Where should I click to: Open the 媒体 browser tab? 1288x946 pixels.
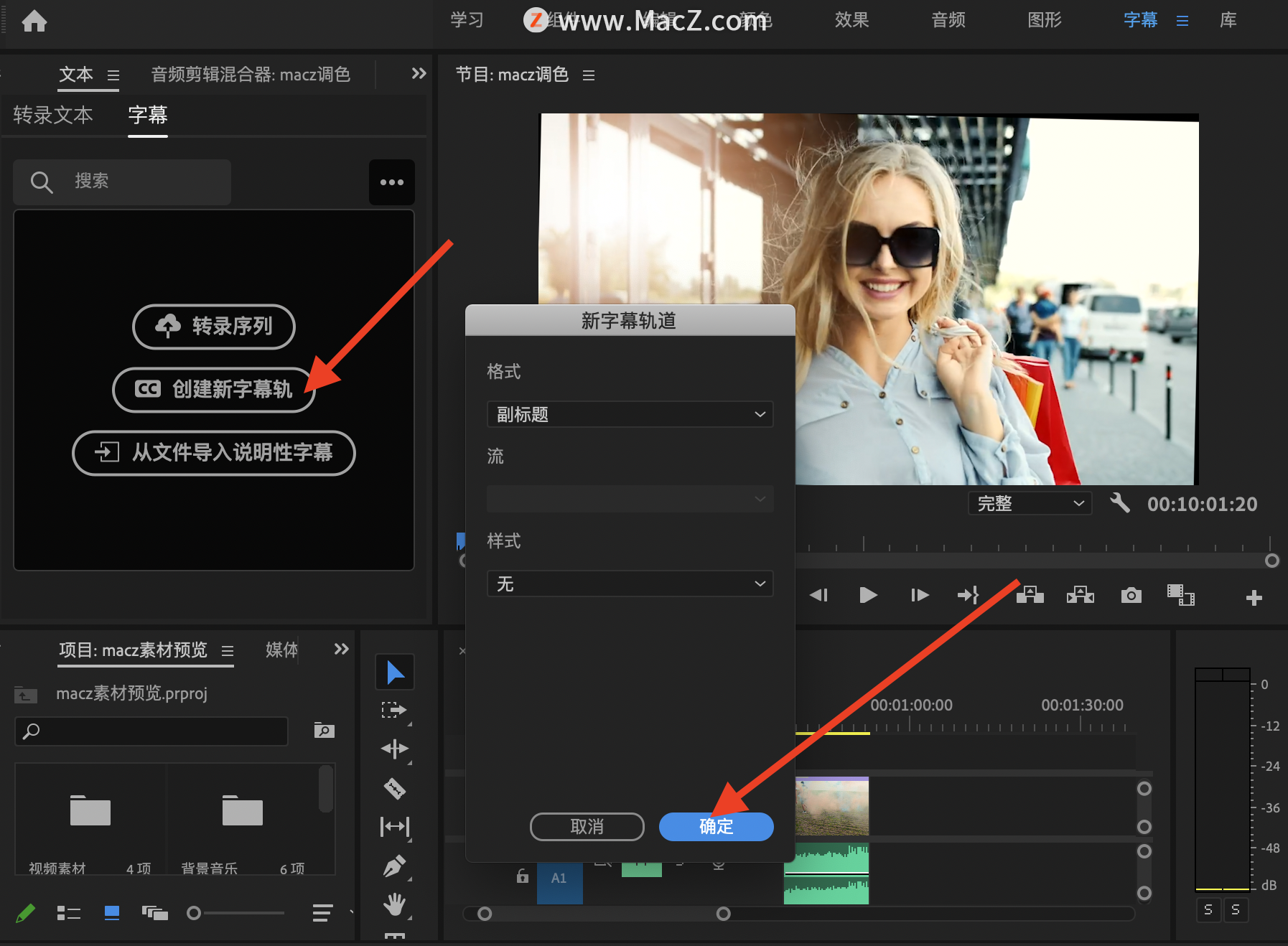click(x=281, y=650)
